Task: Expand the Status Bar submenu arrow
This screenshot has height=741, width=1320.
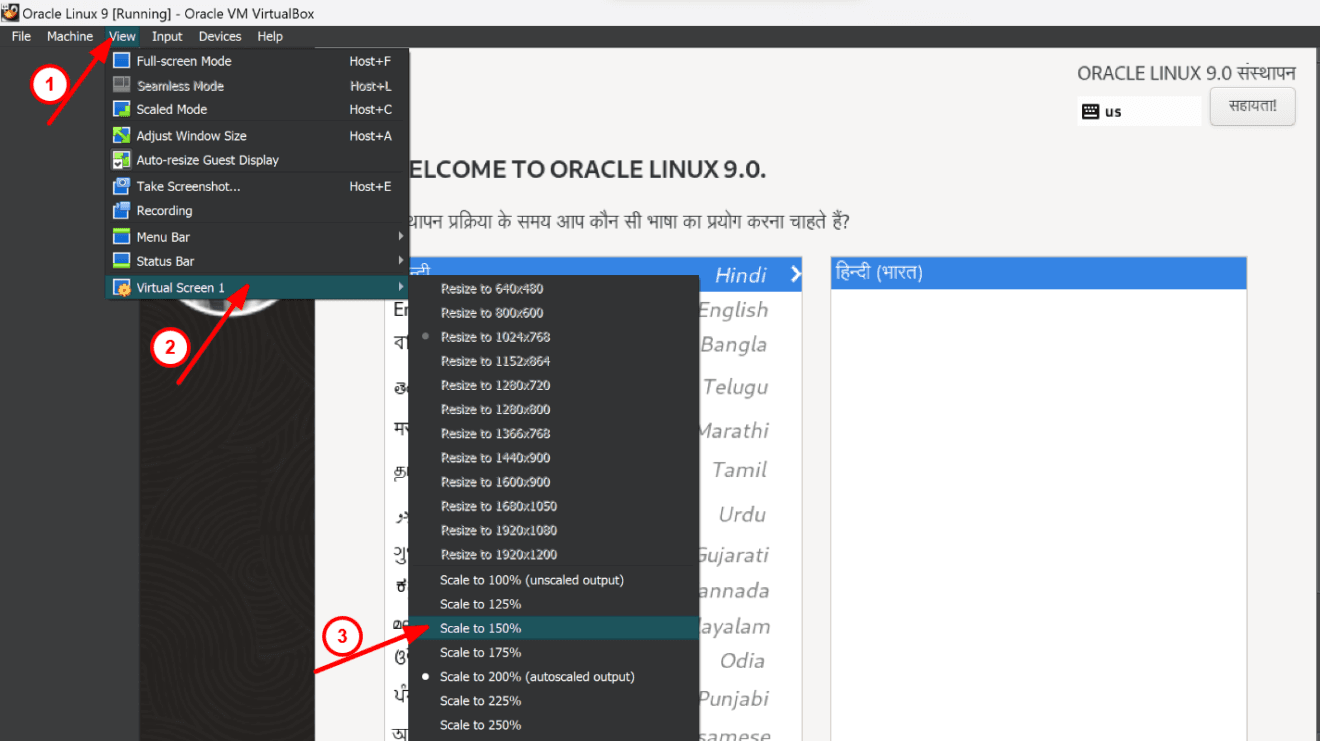Action: point(401,261)
